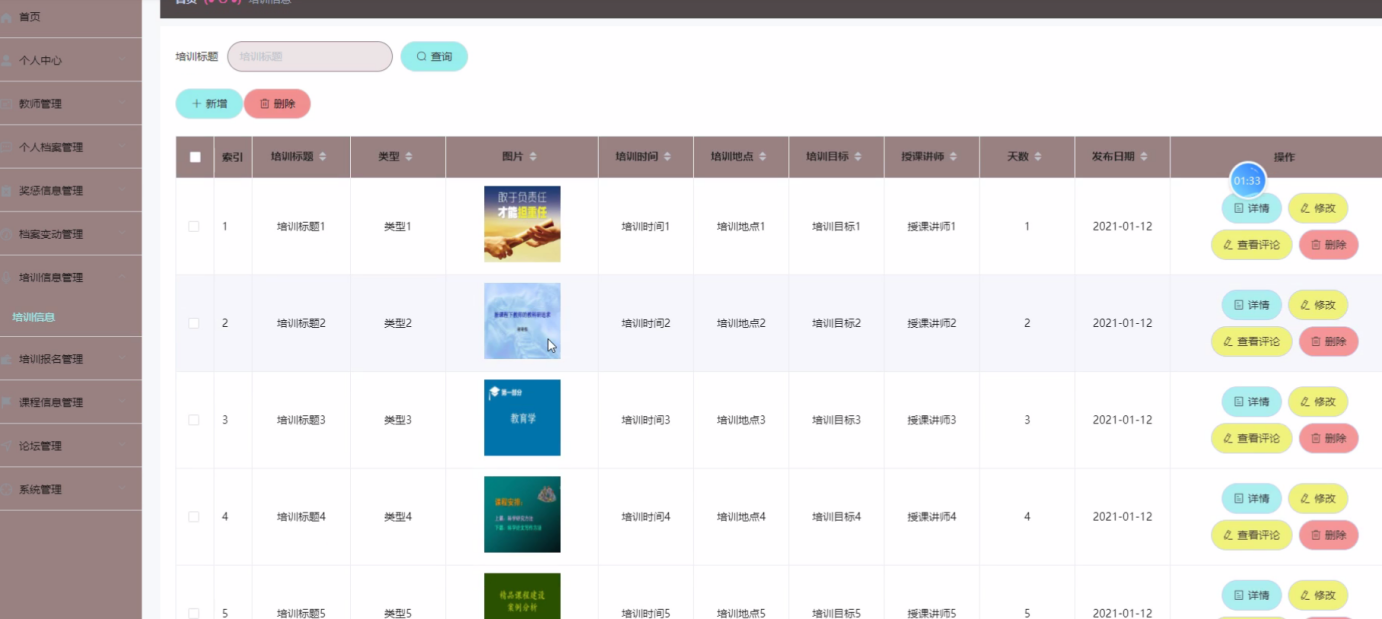Toggle the select-all checkbox in table header

coord(195,157)
